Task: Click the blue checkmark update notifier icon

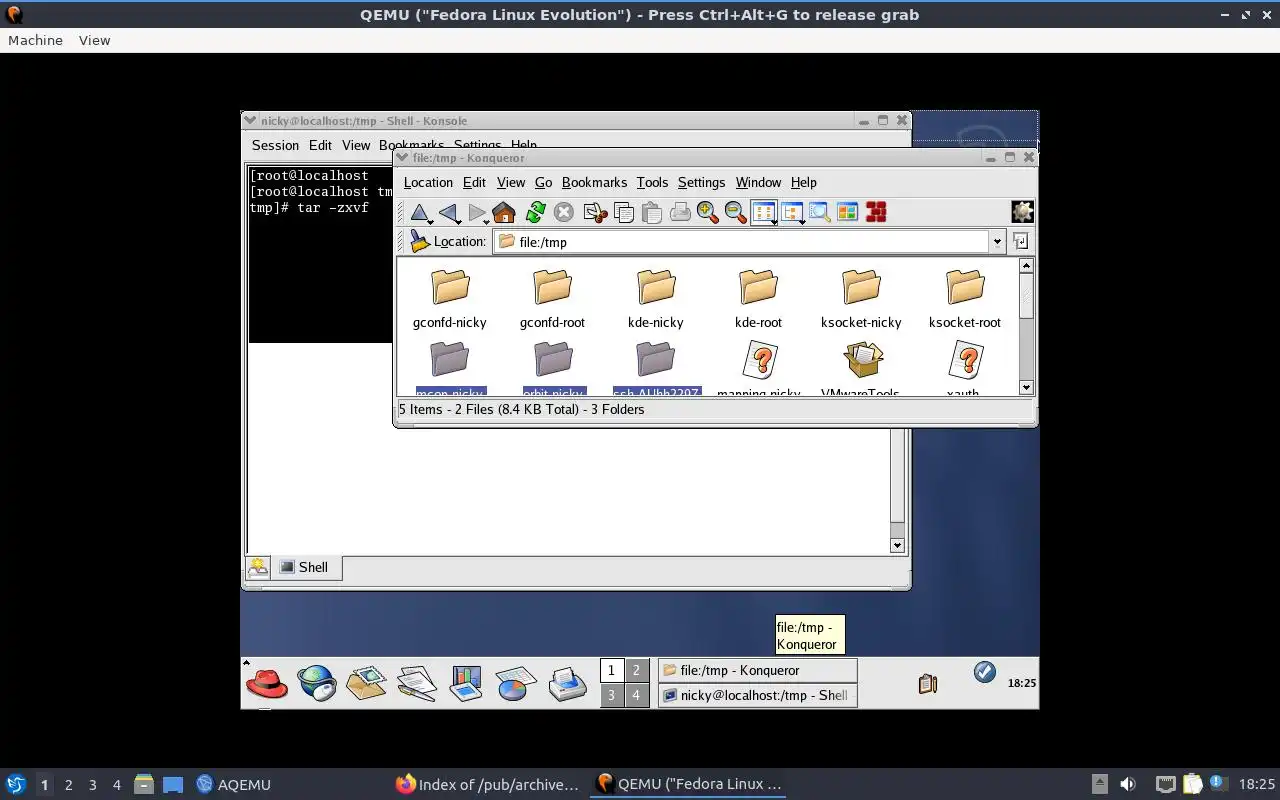Action: coord(984,672)
